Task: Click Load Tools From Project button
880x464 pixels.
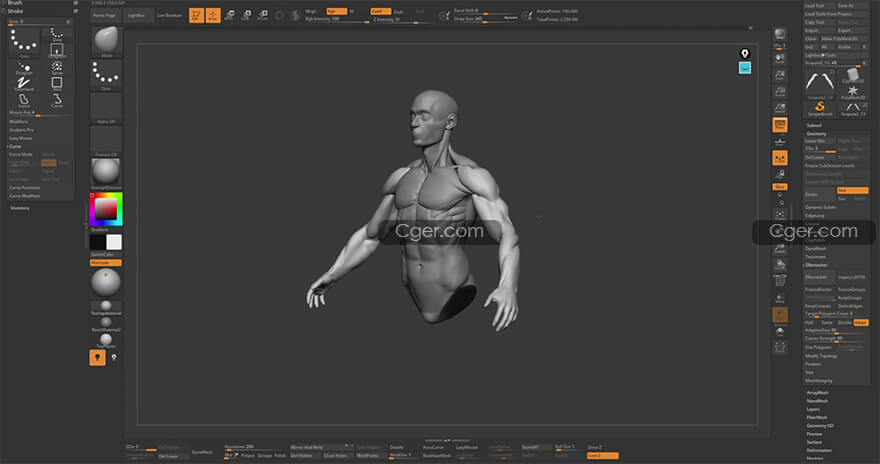Action: (836, 14)
